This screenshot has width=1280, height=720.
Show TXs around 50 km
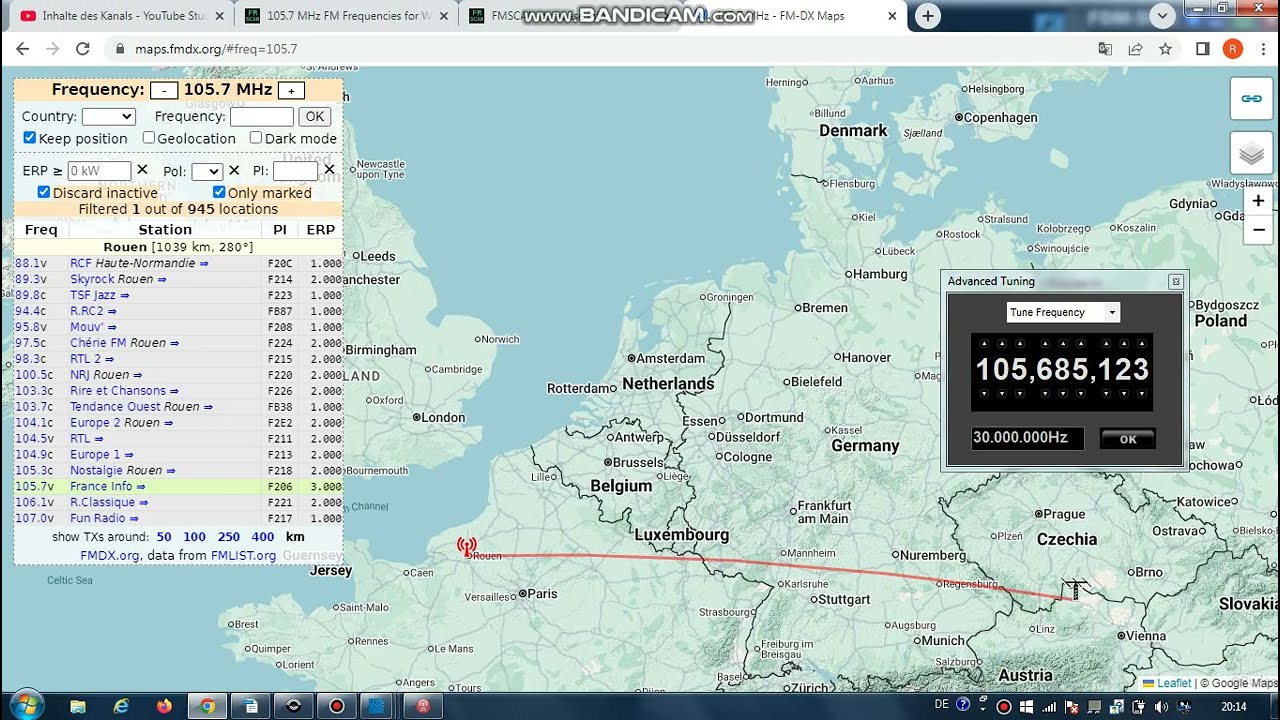[164, 537]
